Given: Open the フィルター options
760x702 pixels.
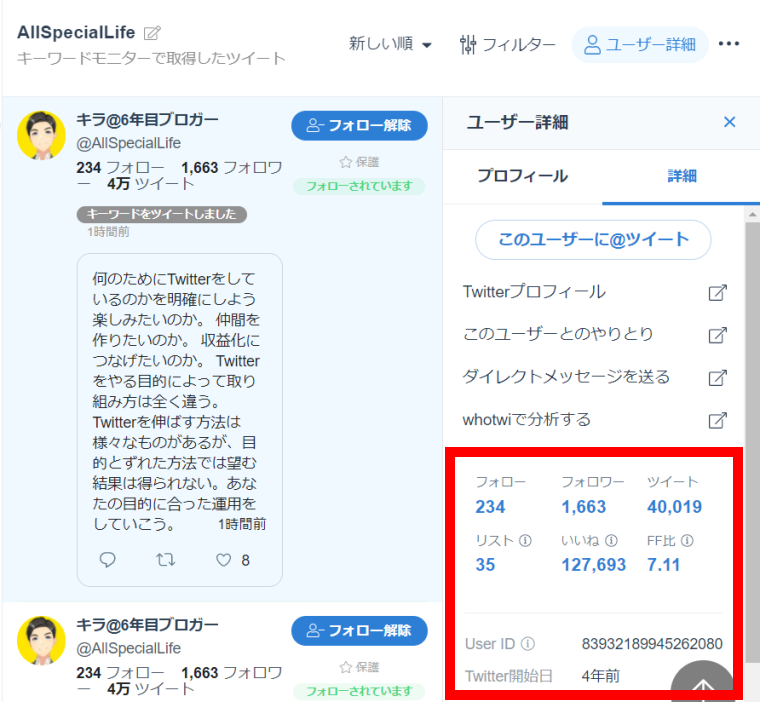Looking at the screenshot, I should pos(507,44).
